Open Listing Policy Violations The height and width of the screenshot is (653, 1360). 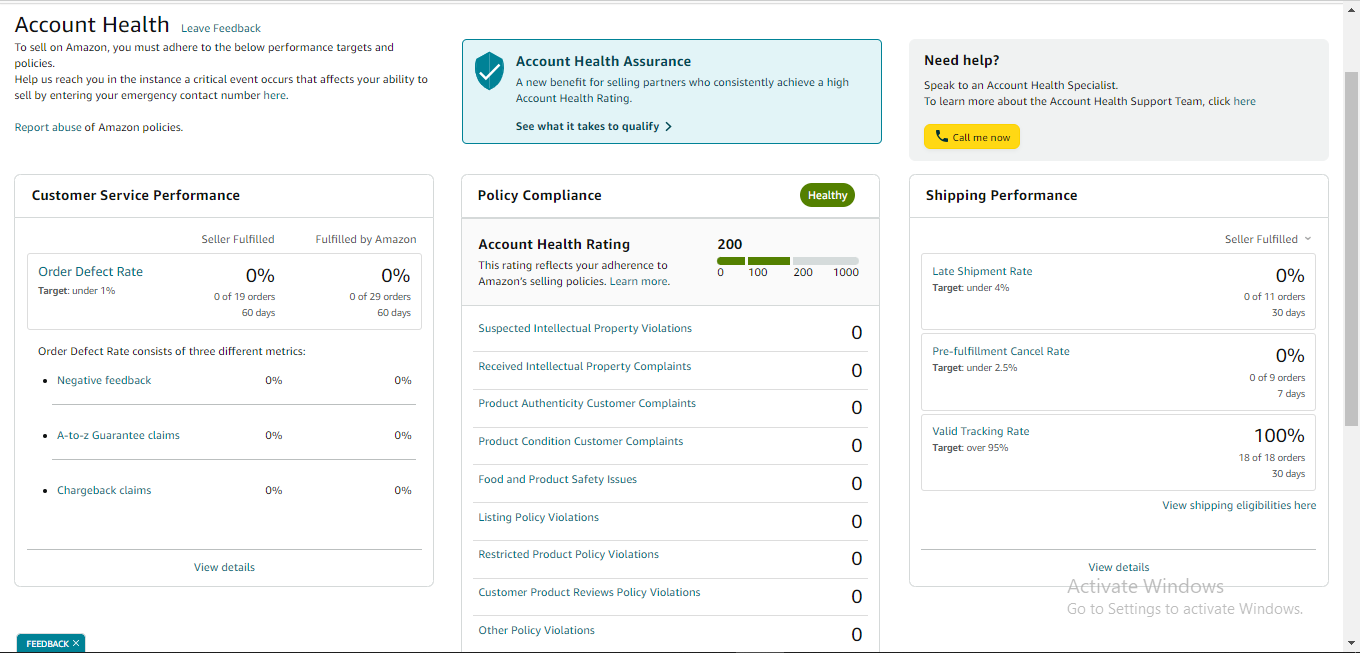pyautogui.click(x=538, y=518)
